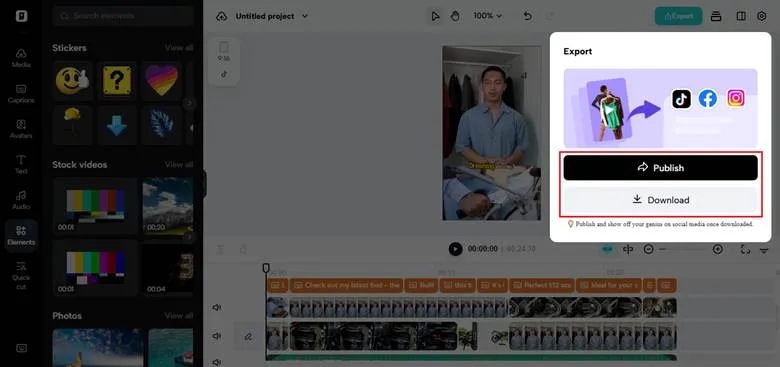Image resolution: width=780 pixels, height=367 pixels.
Task: Click the cloud save icon beside project name
Action: (x=221, y=16)
